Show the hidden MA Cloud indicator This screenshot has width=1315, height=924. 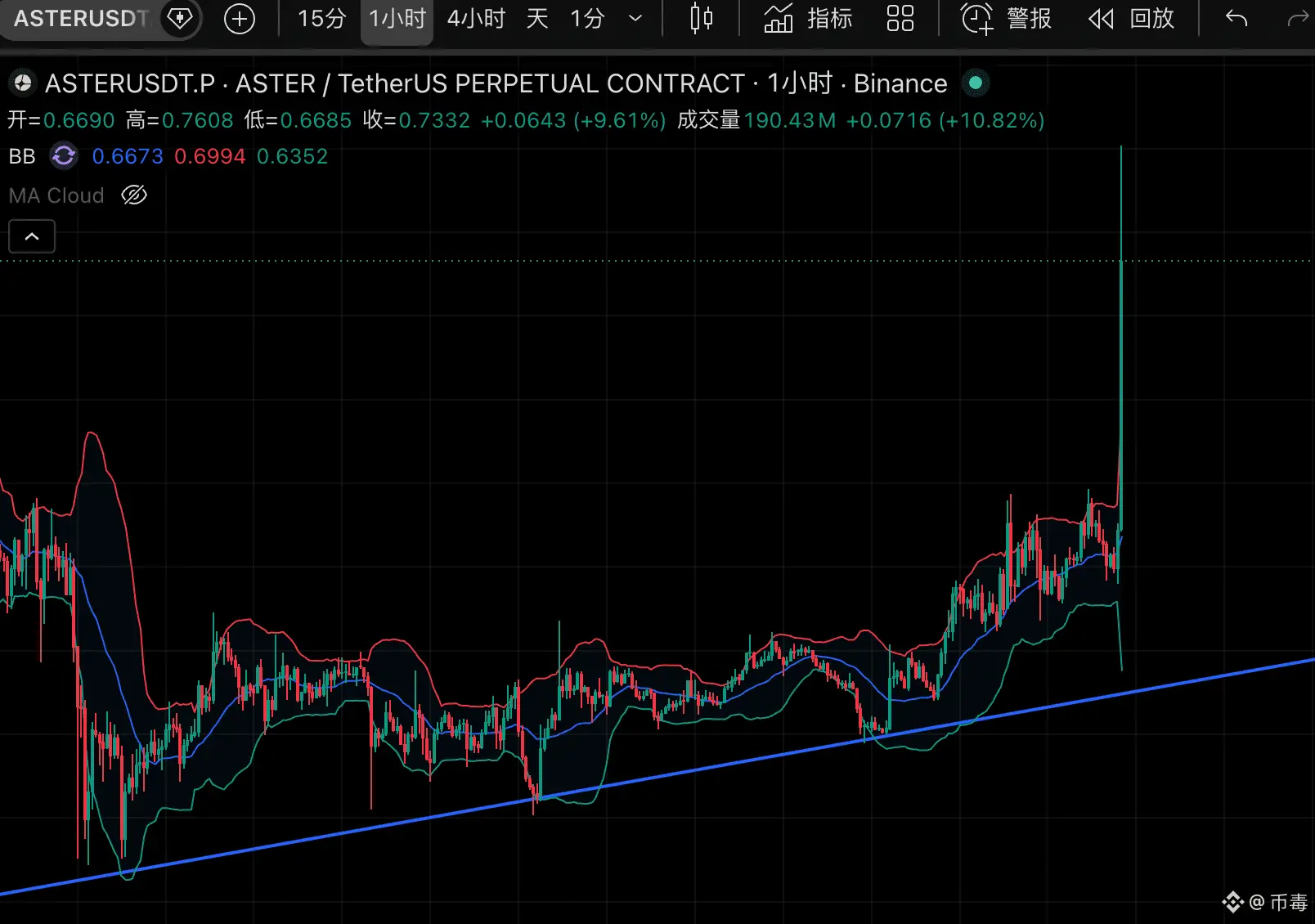tap(134, 195)
